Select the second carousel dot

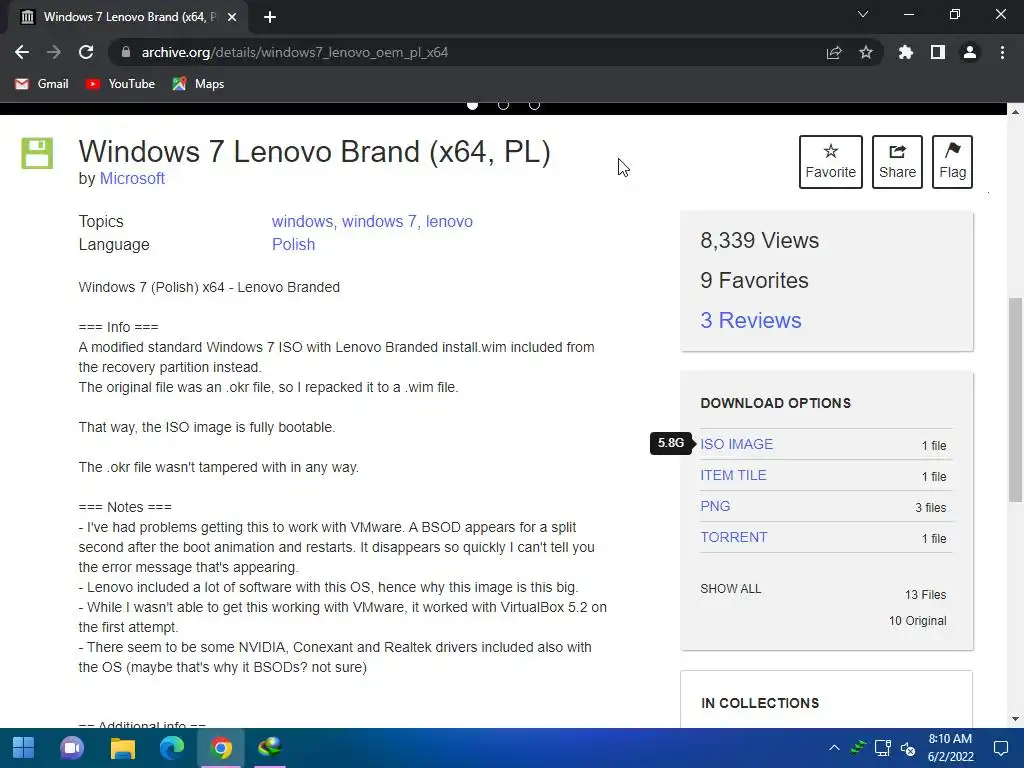(504, 104)
